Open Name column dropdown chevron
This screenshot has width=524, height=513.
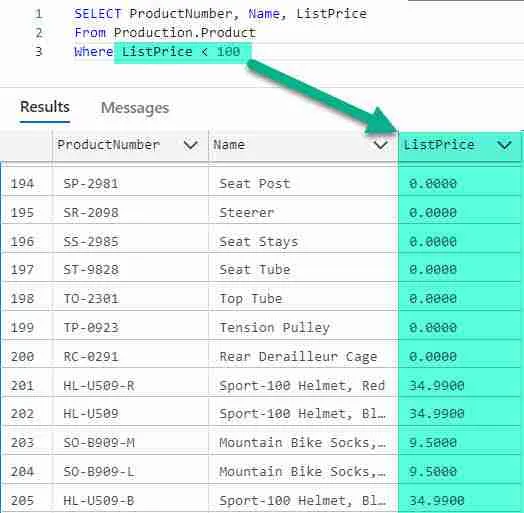380,145
